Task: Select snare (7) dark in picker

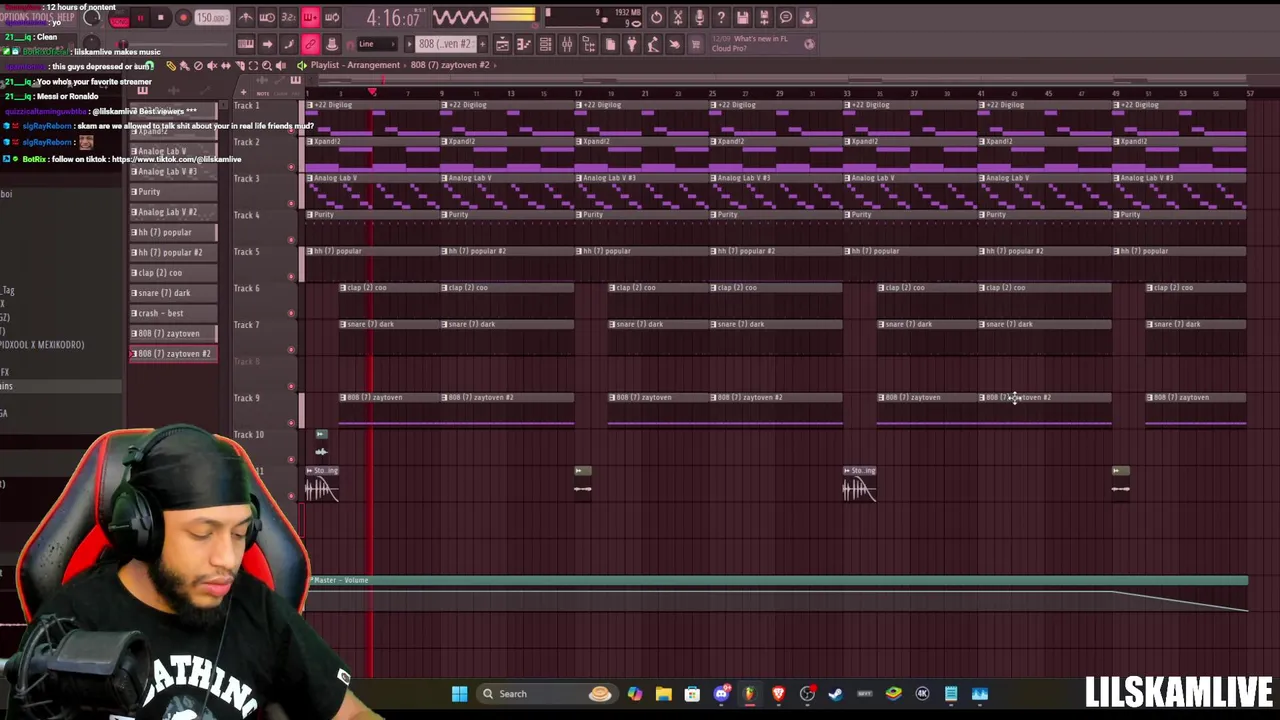Action: [x=174, y=293]
